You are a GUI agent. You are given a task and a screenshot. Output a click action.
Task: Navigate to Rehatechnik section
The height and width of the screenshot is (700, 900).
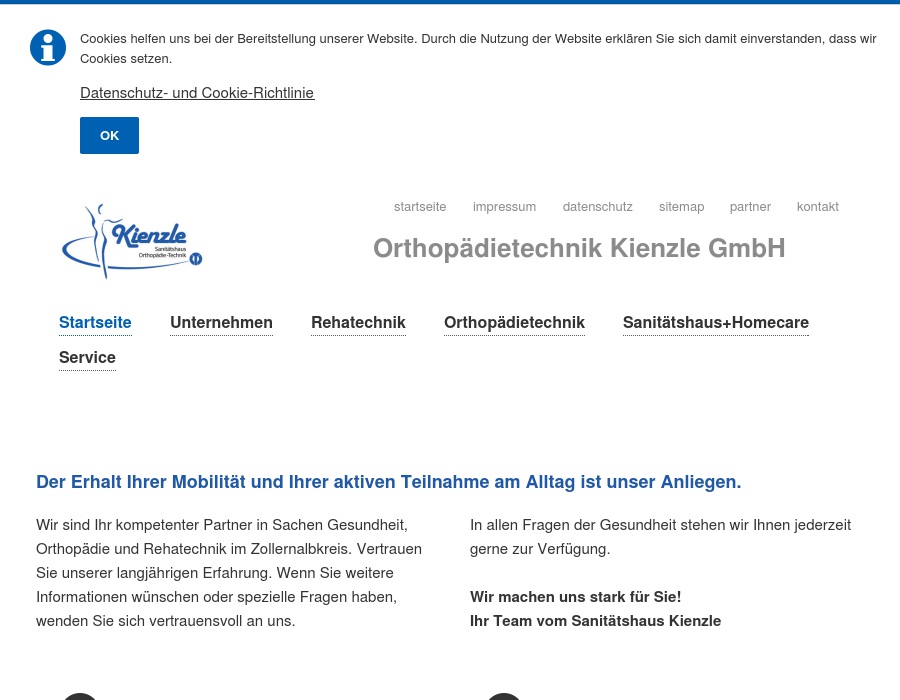coord(358,322)
